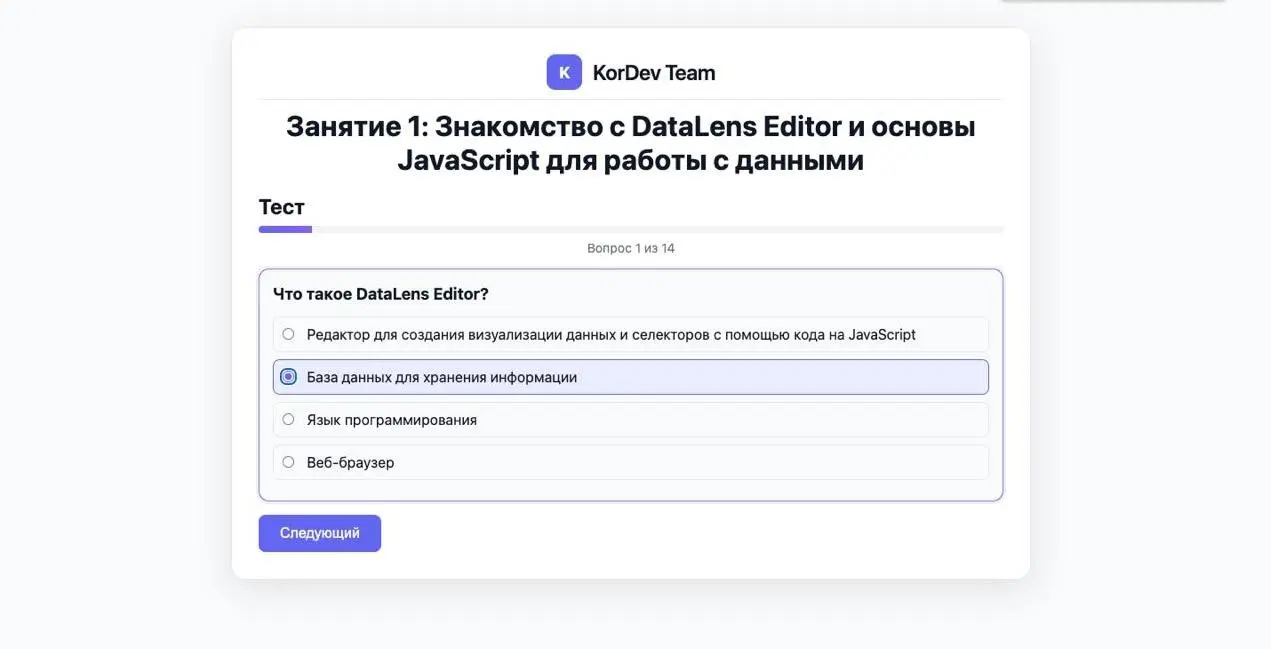
Task: Click the 'Вопрос 1 из 14' counter text
Action: tap(631, 248)
